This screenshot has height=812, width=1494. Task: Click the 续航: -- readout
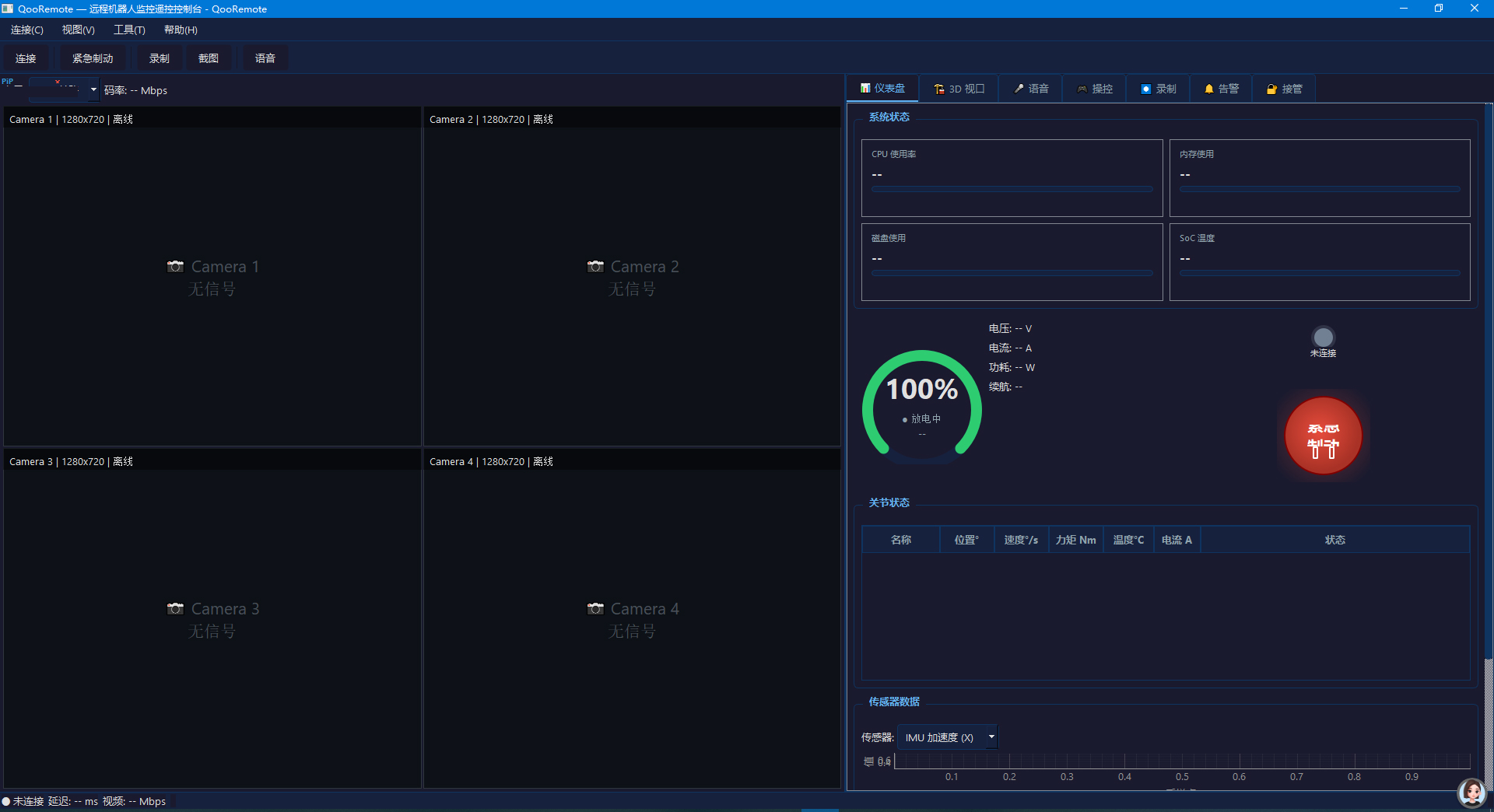[1005, 387]
